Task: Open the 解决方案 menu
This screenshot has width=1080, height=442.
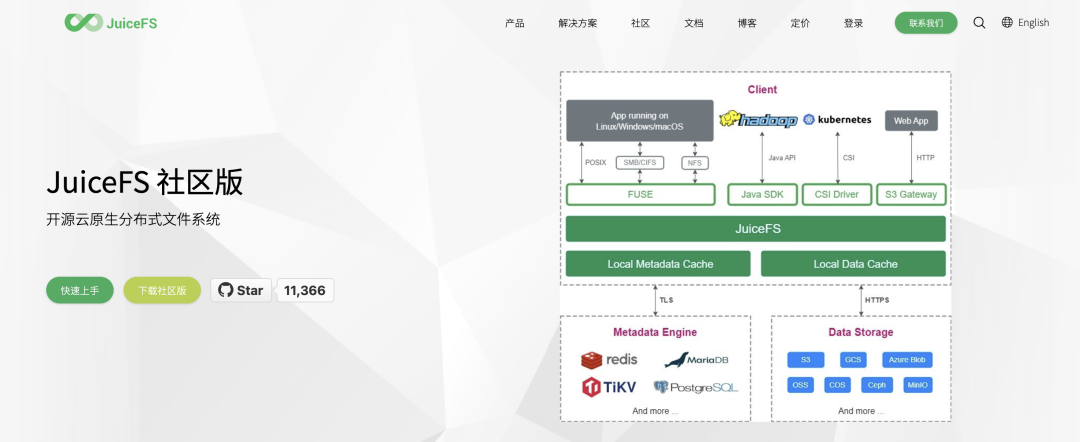Action: (x=578, y=23)
